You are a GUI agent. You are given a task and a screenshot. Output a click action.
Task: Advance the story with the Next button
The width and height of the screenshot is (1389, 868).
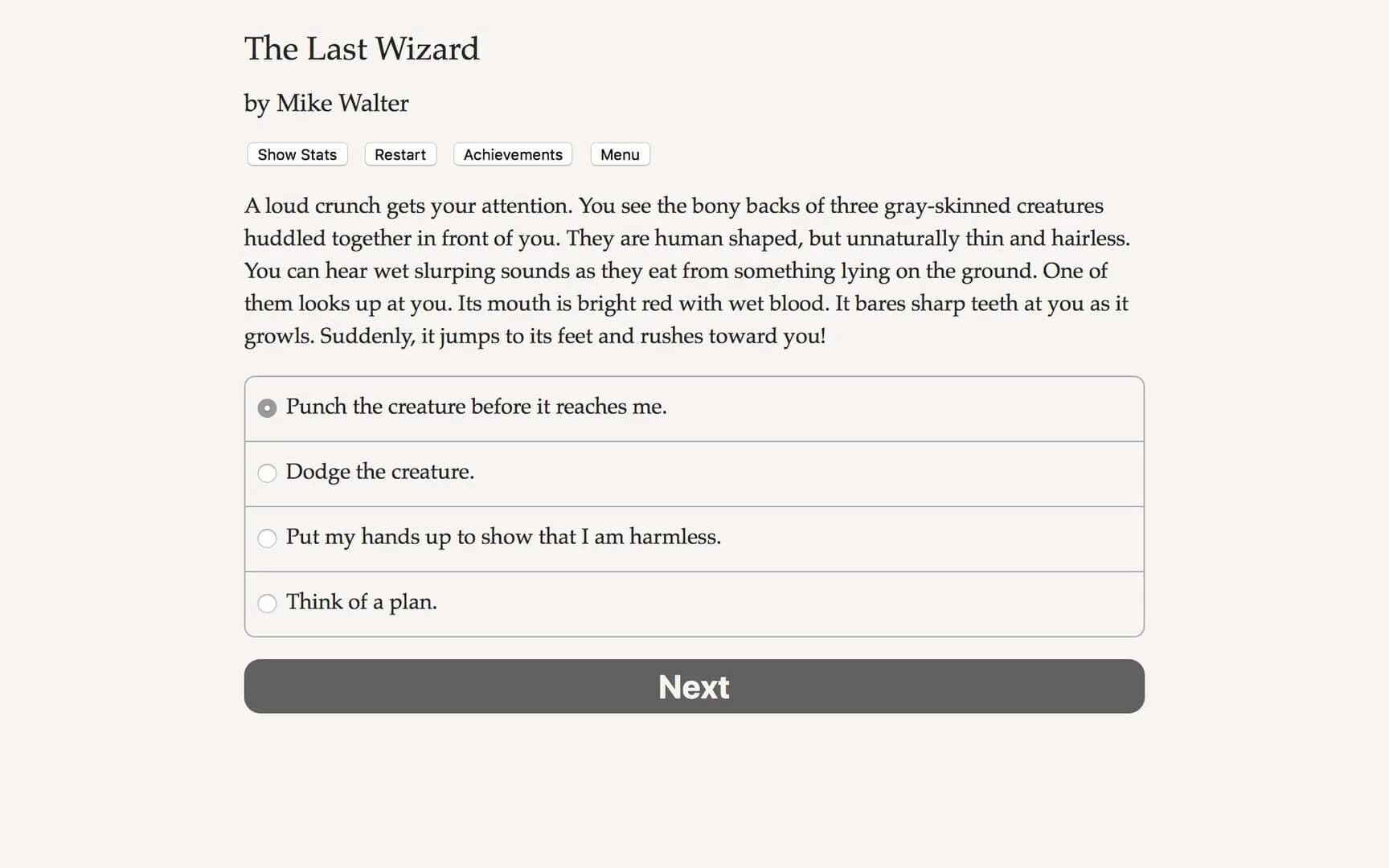694,686
